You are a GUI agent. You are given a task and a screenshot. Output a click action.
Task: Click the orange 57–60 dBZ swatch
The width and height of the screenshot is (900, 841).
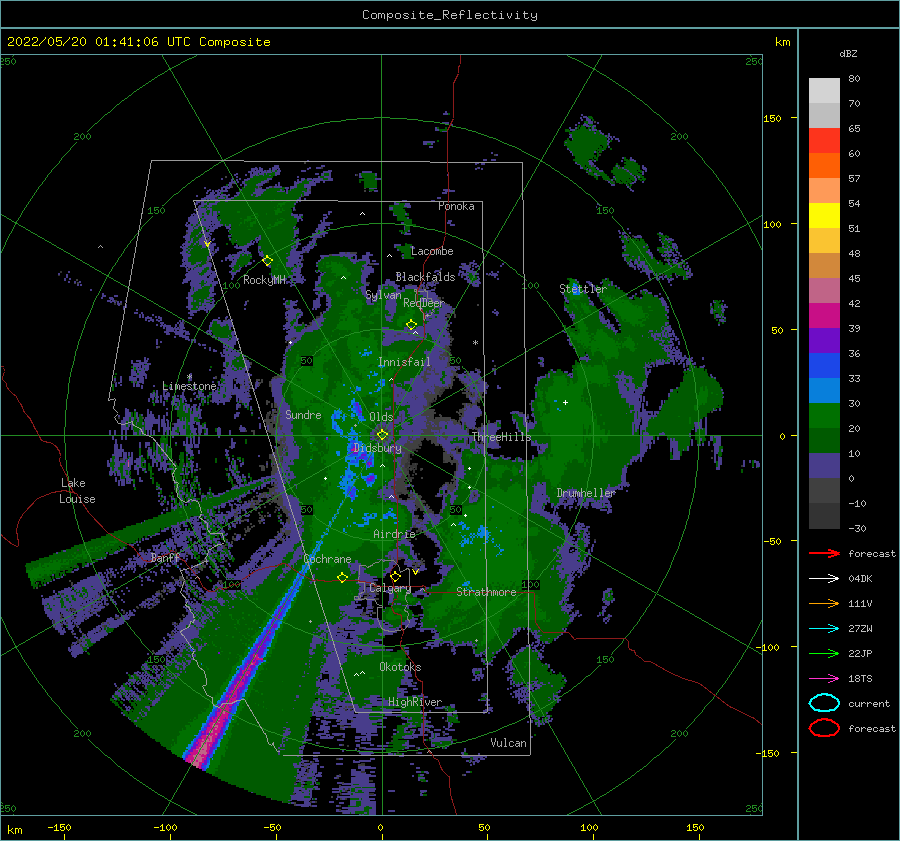pyautogui.click(x=824, y=166)
